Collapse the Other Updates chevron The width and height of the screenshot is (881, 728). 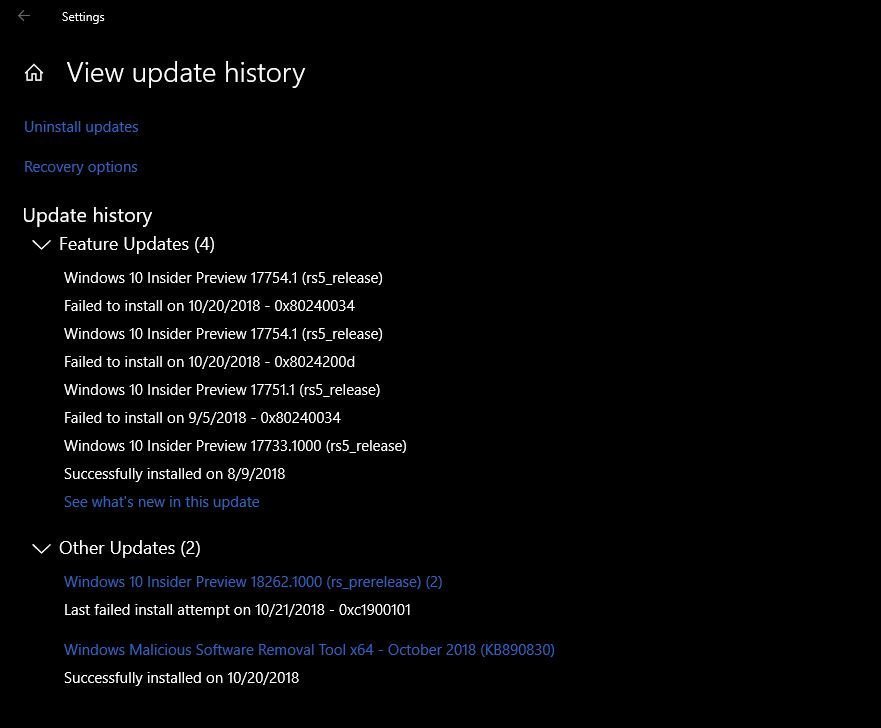41,548
